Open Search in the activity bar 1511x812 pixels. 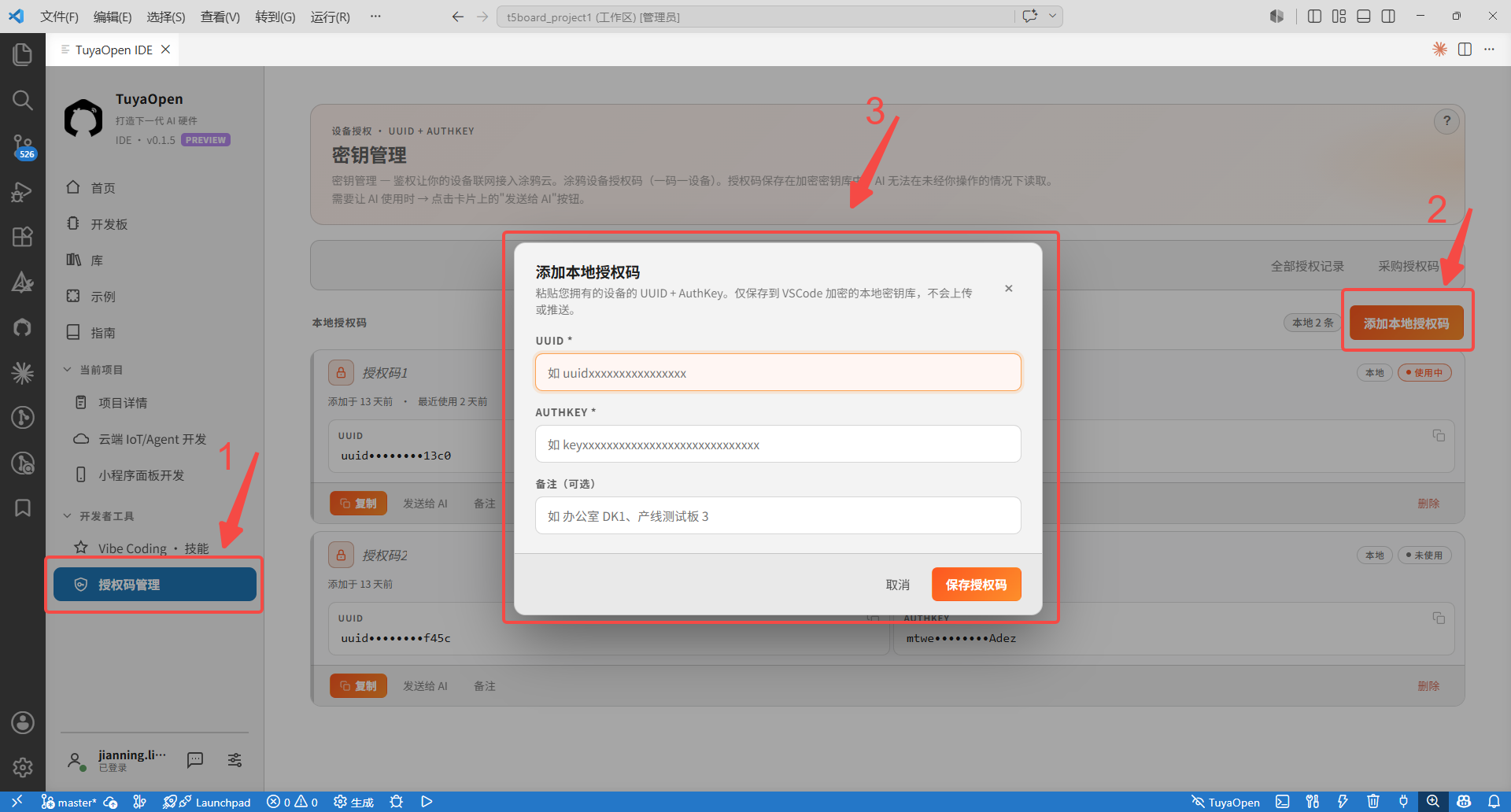coord(22,100)
